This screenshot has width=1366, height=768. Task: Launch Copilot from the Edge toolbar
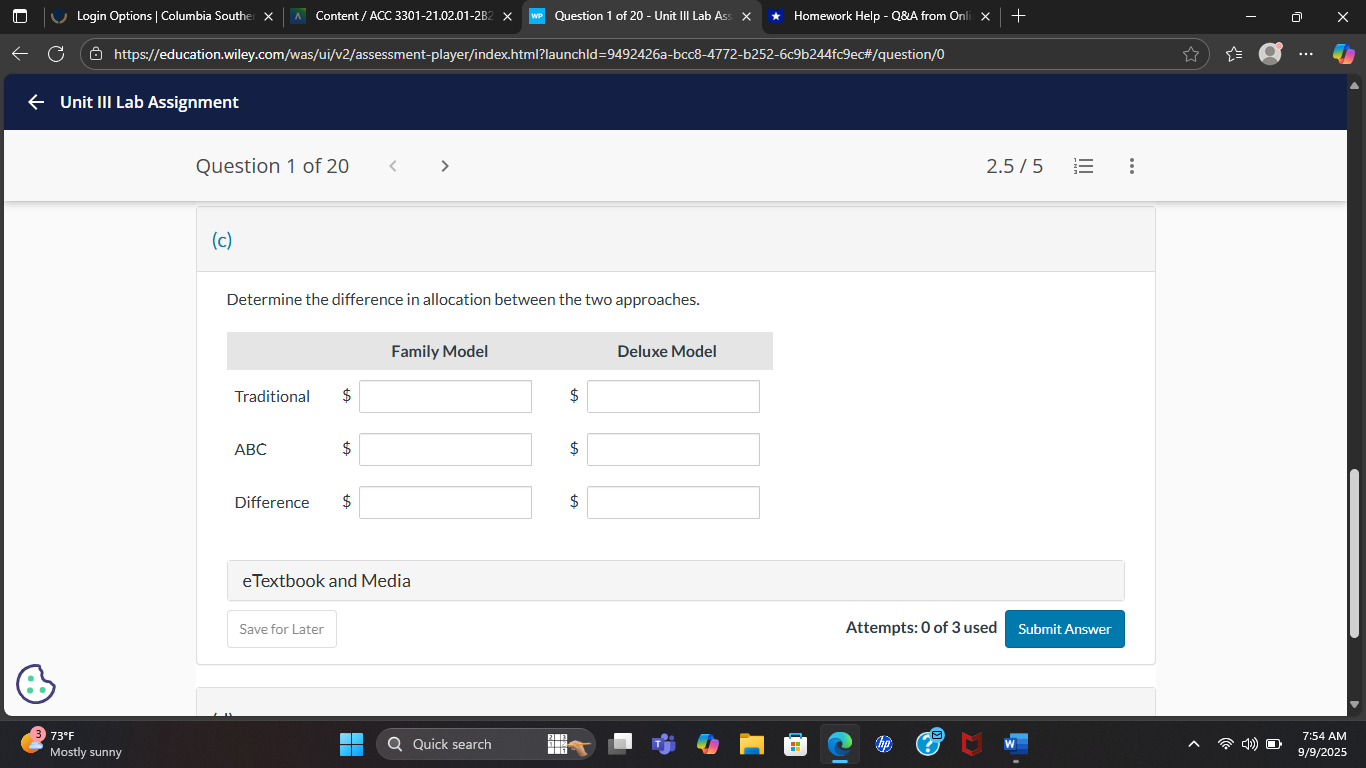coord(1343,54)
